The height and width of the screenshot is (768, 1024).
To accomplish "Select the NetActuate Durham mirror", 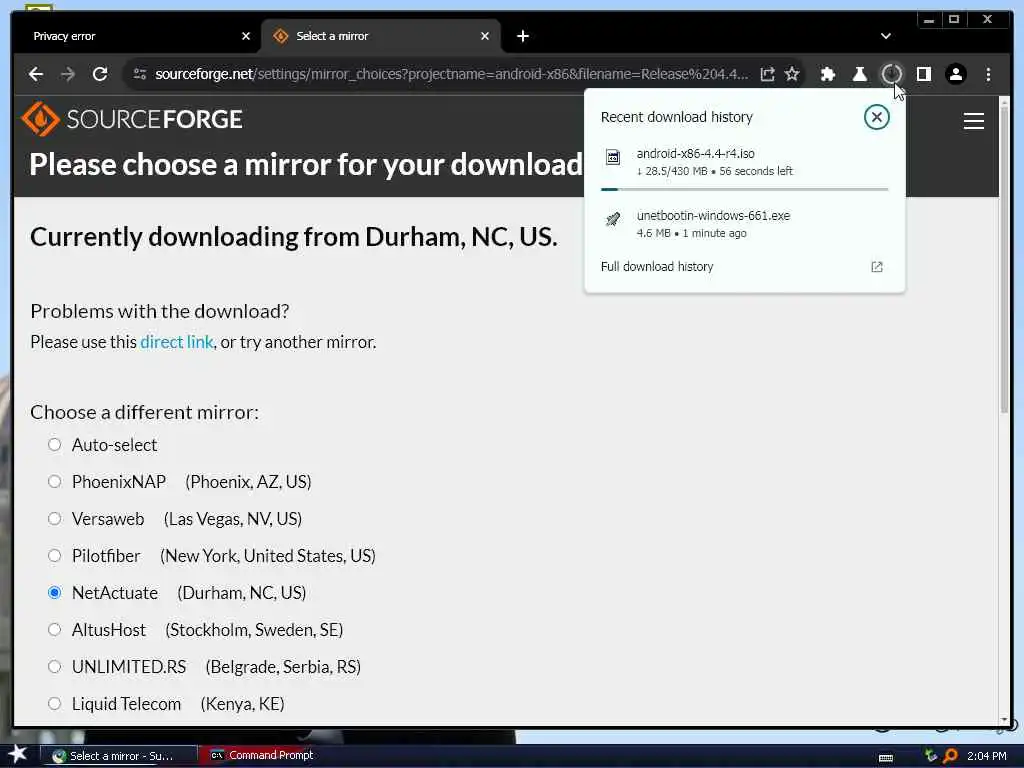I will (55, 592).
